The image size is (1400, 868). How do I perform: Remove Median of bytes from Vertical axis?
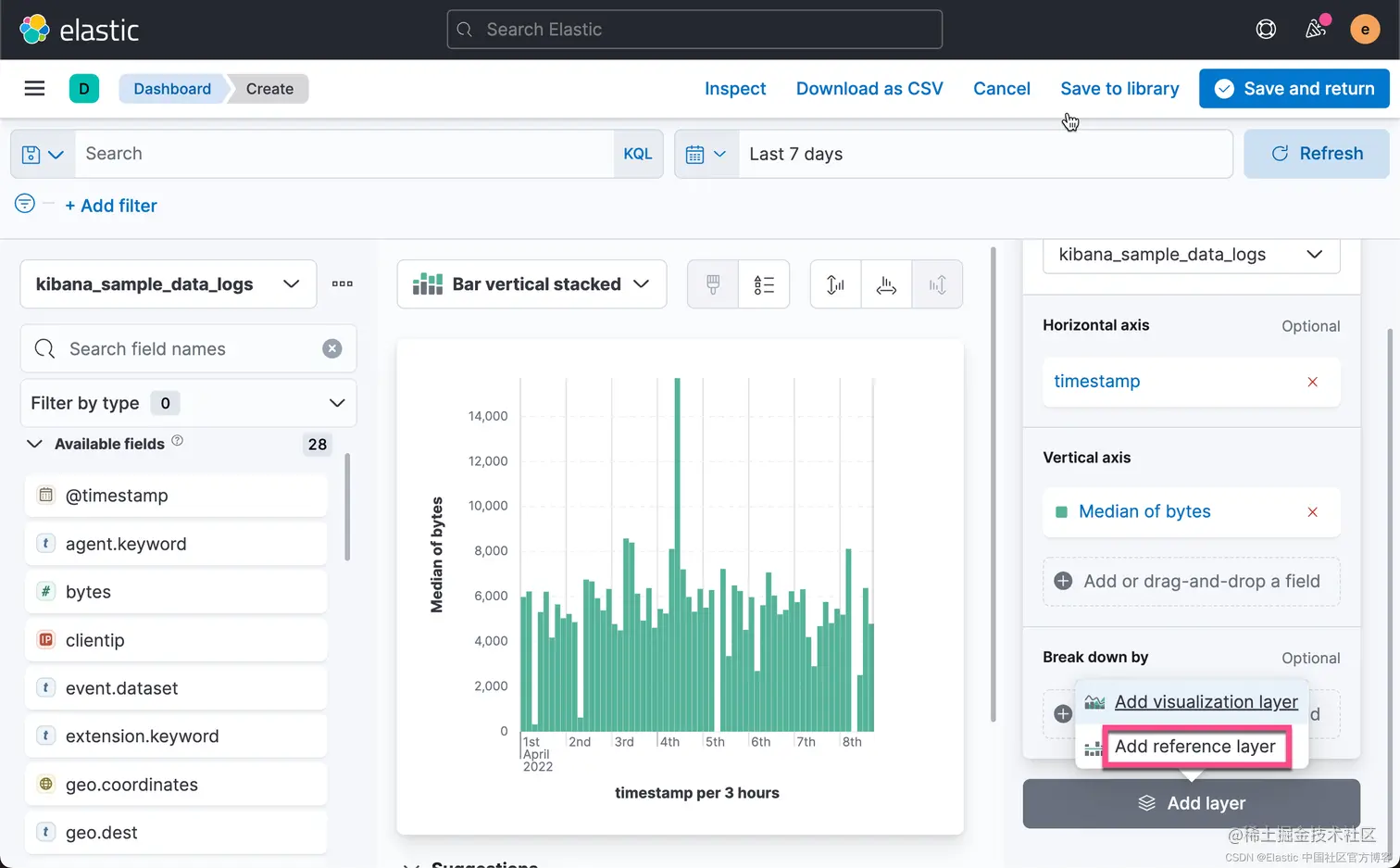point(1312,512)
